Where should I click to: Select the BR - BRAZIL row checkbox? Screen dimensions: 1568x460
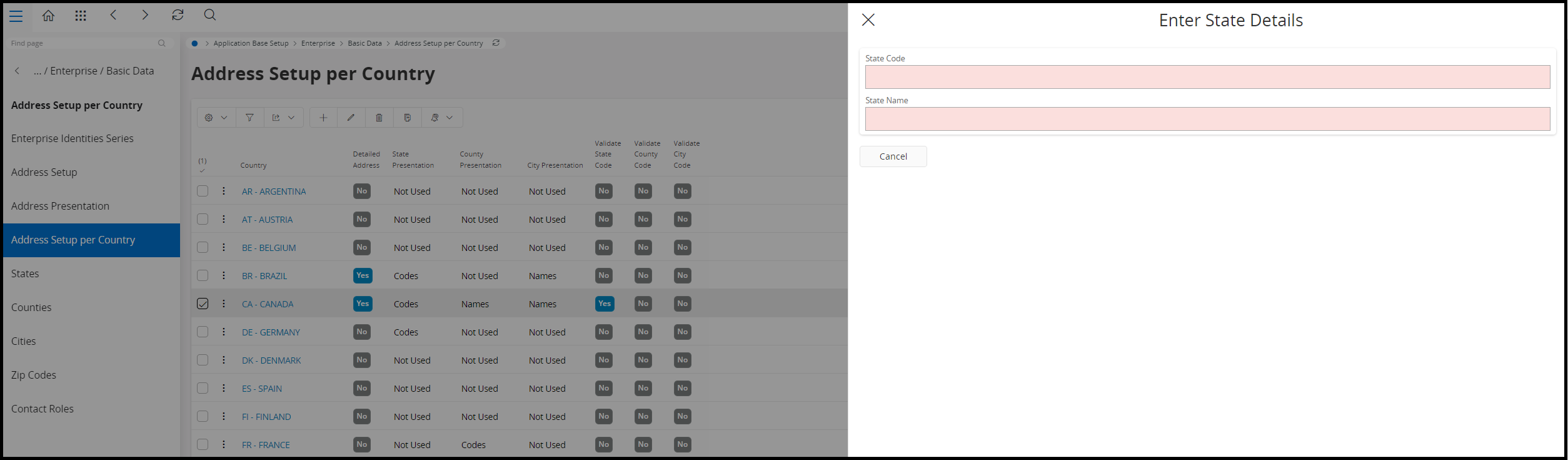[203, 275]
